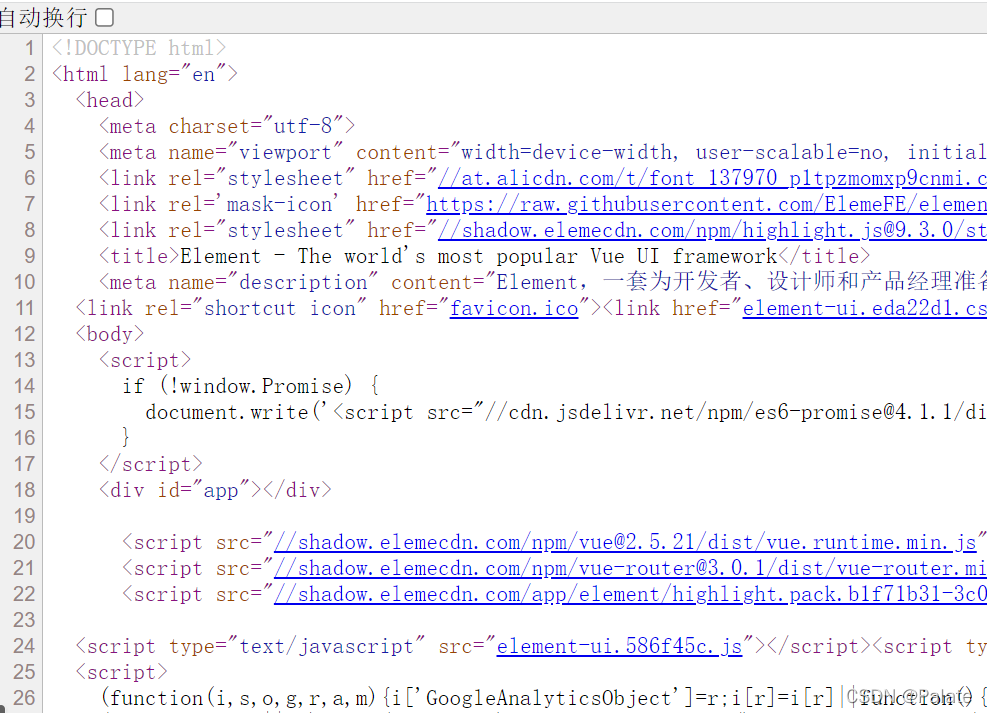Click the closing </script> tag on line 17
The width and height of the screenshot is (987, 713).
tap(150, 464)
